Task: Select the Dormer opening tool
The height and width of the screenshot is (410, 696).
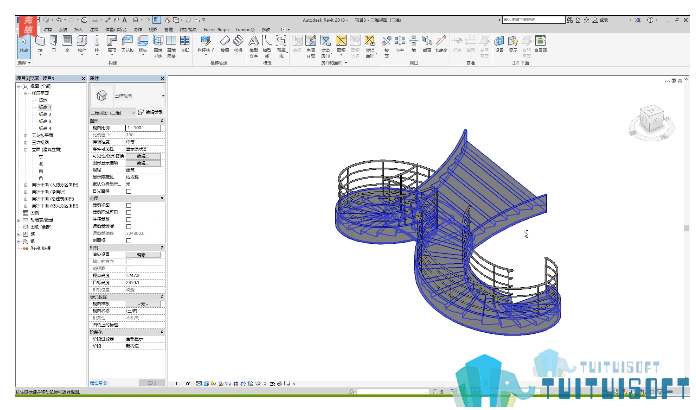Action: tap(441, 44)
